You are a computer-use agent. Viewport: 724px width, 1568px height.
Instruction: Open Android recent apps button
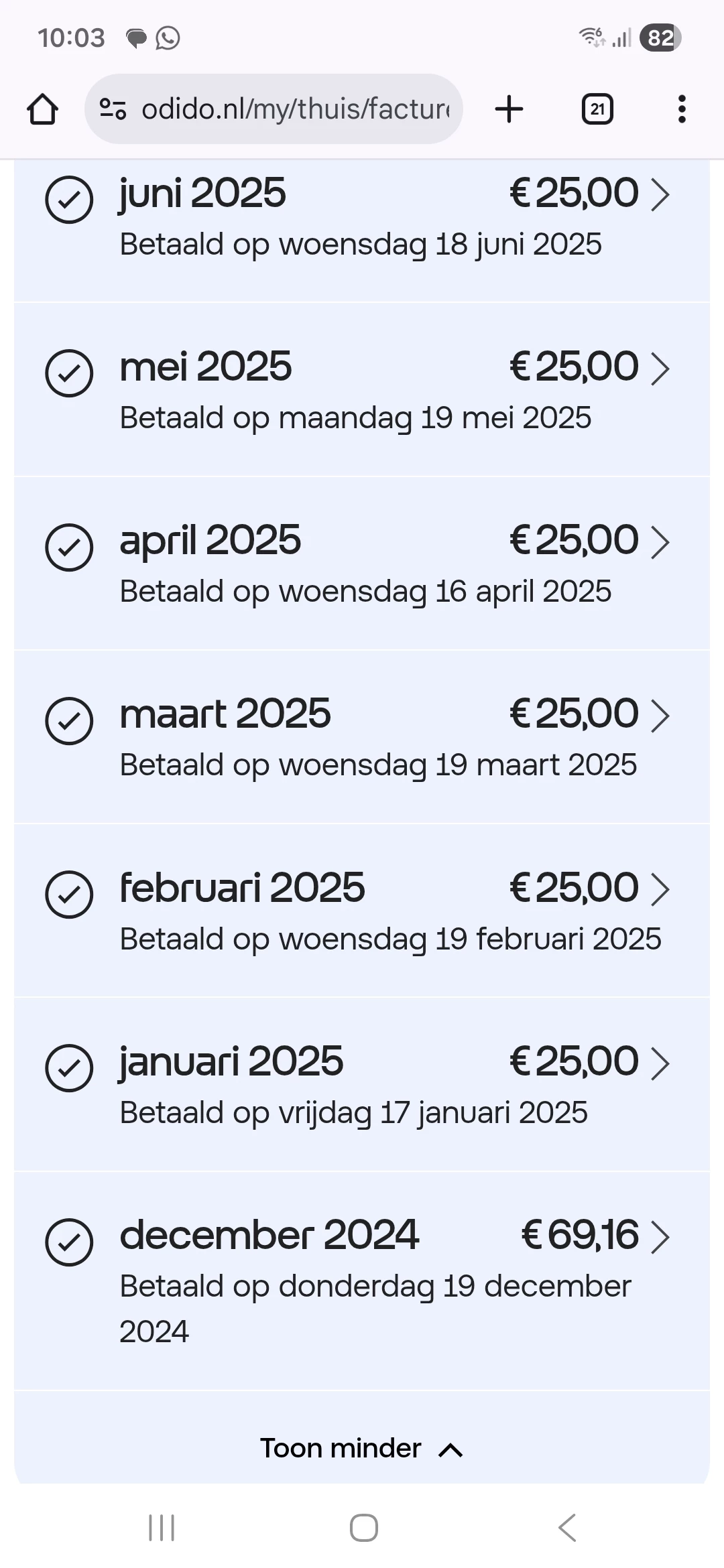[162, 1528]
